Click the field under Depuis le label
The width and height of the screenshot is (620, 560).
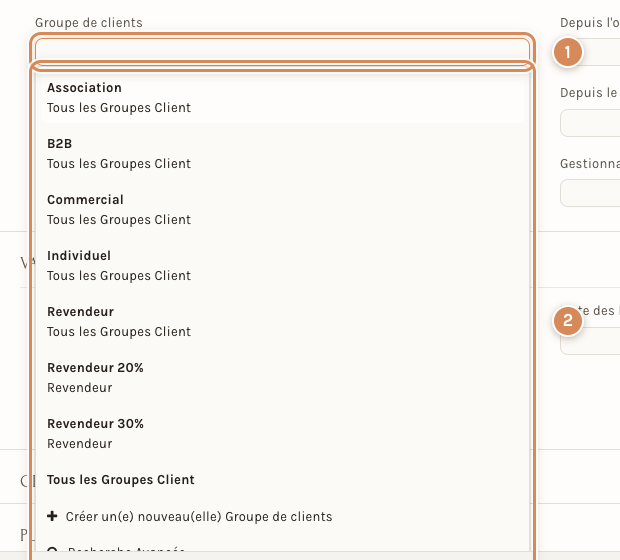point(590,123)
